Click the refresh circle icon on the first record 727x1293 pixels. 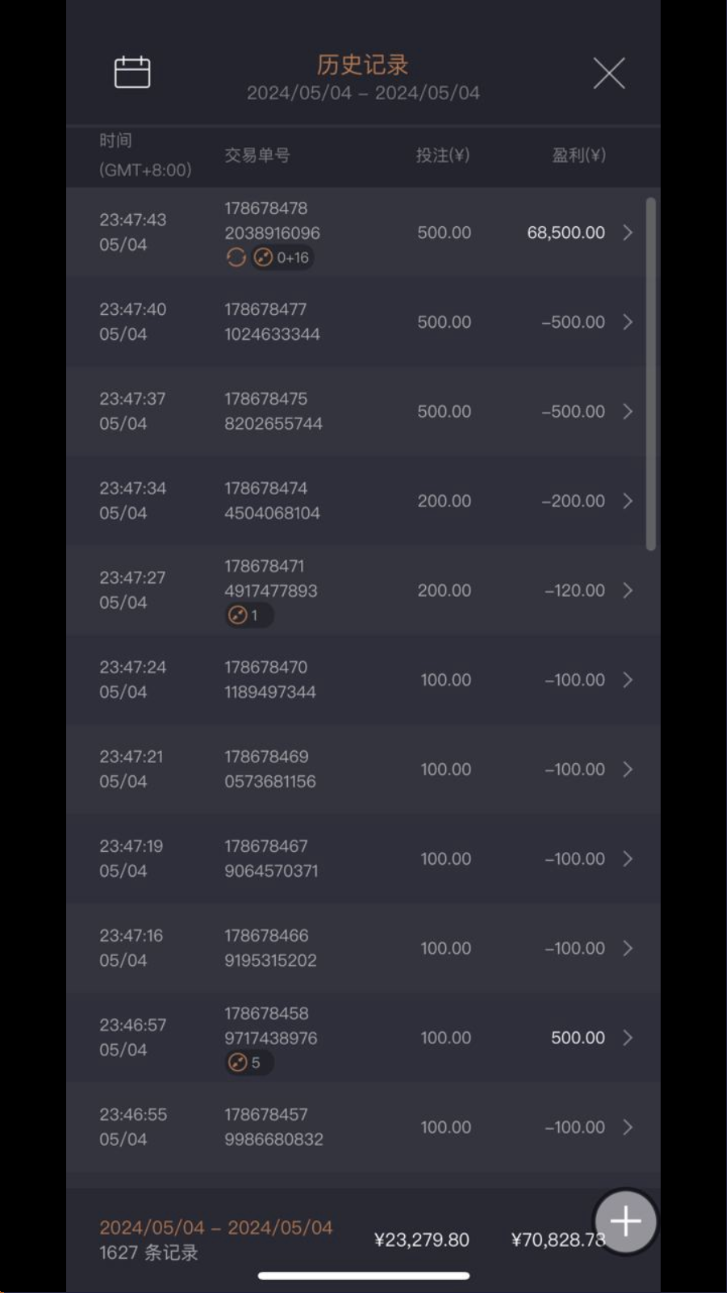pyautogui.click(x=236, y=258)
